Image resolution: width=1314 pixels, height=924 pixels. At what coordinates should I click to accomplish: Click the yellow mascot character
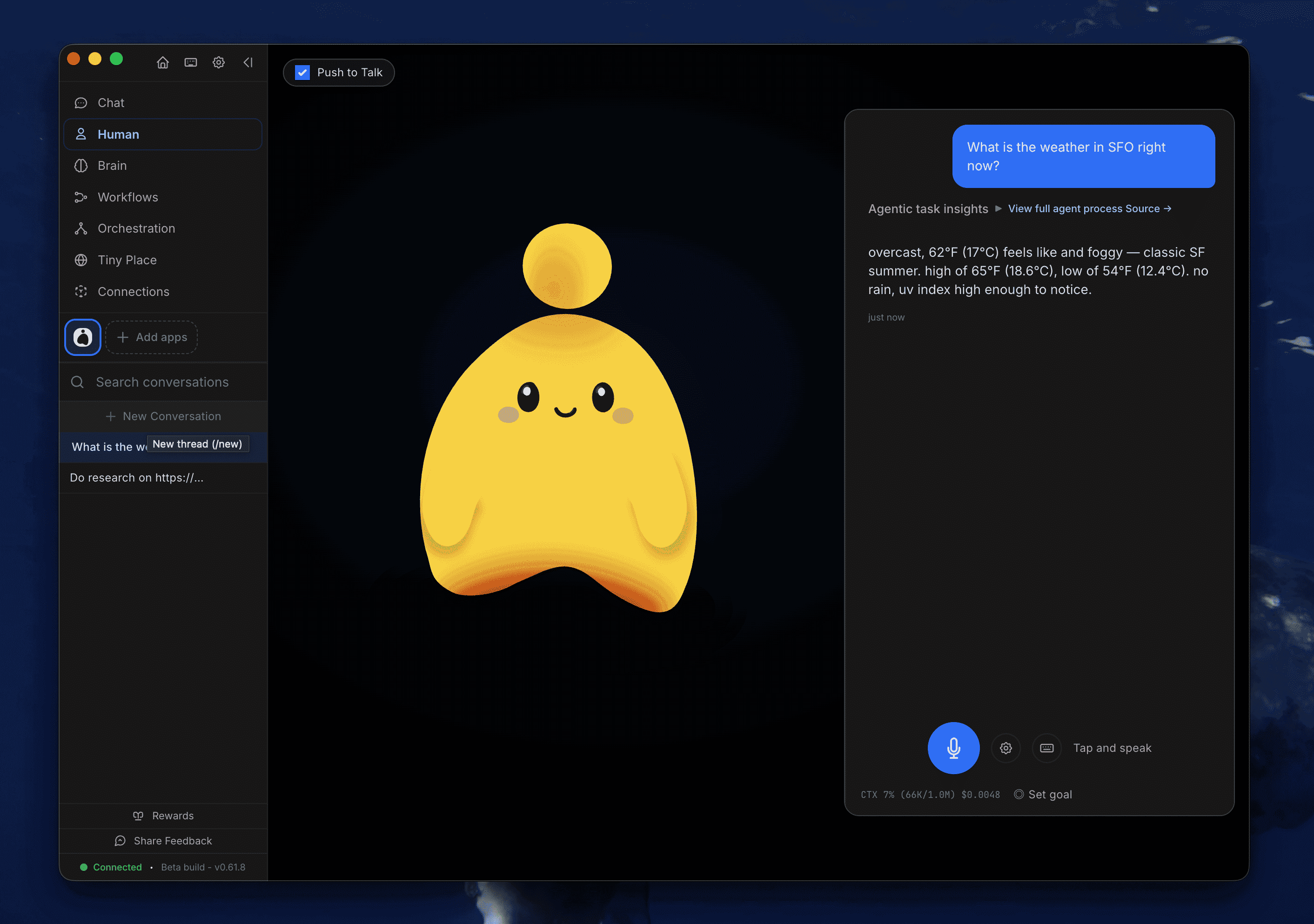(559, 418)
